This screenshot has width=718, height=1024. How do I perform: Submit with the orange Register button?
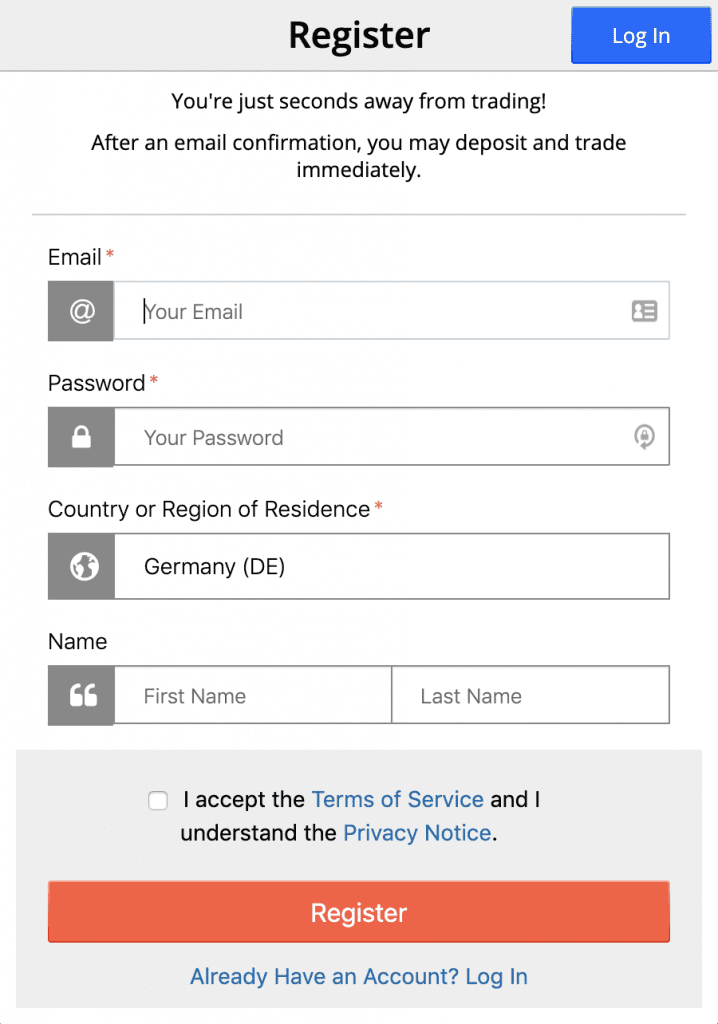click(359, 912)
